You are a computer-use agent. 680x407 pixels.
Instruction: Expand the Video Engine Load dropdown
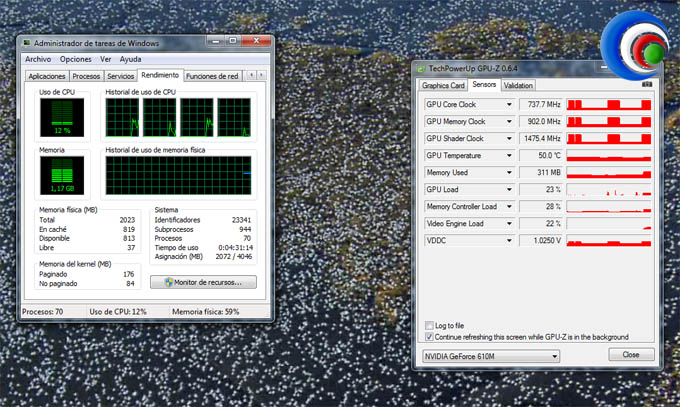[509, 223]
